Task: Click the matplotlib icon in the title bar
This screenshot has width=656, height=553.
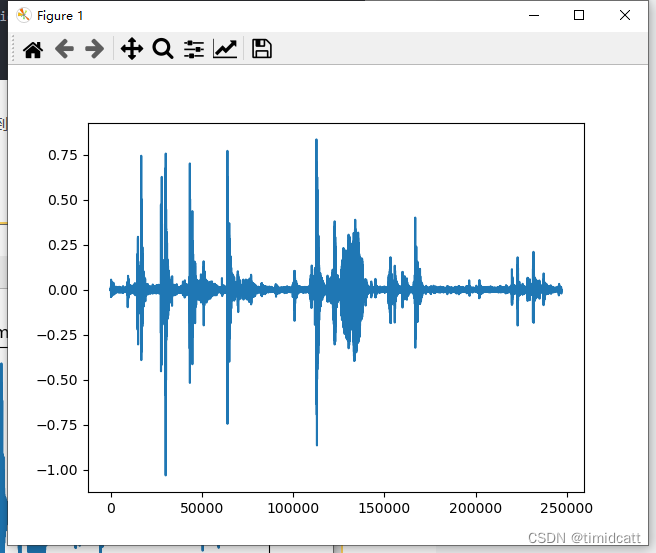Action: click(24, 15)
